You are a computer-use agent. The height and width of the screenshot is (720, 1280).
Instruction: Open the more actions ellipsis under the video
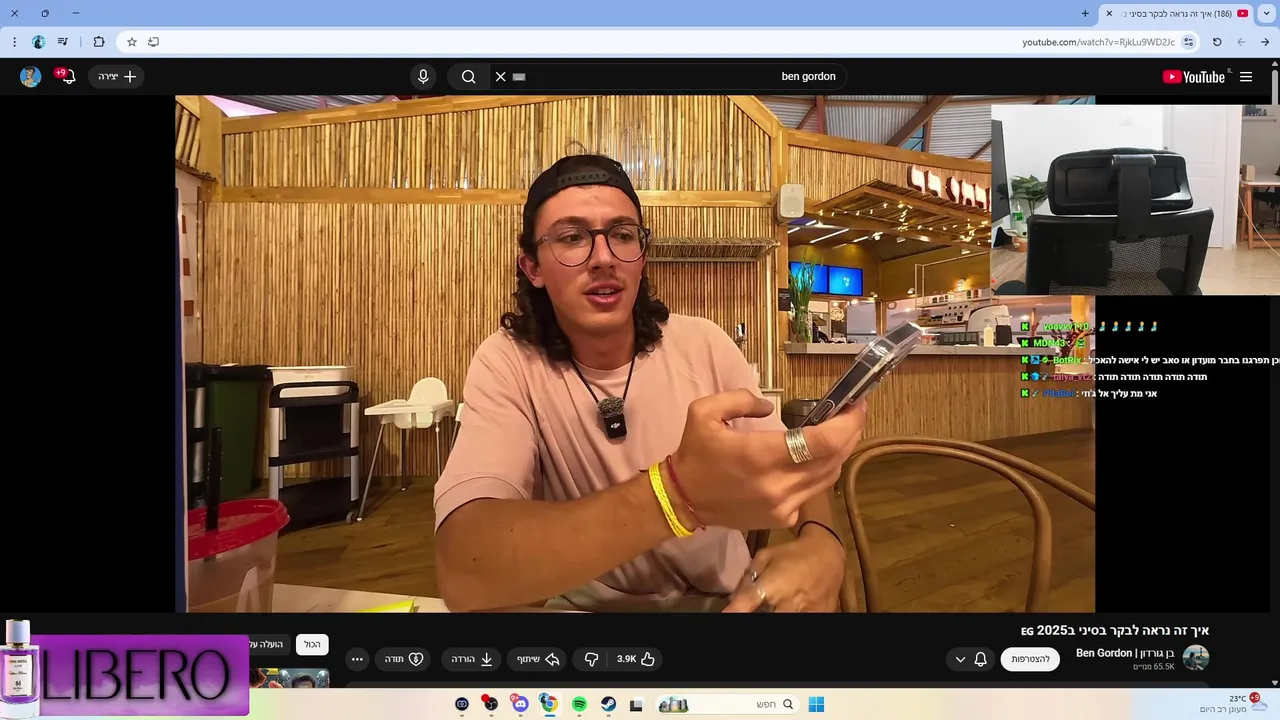pyautogui.click(x=357, y=659)
